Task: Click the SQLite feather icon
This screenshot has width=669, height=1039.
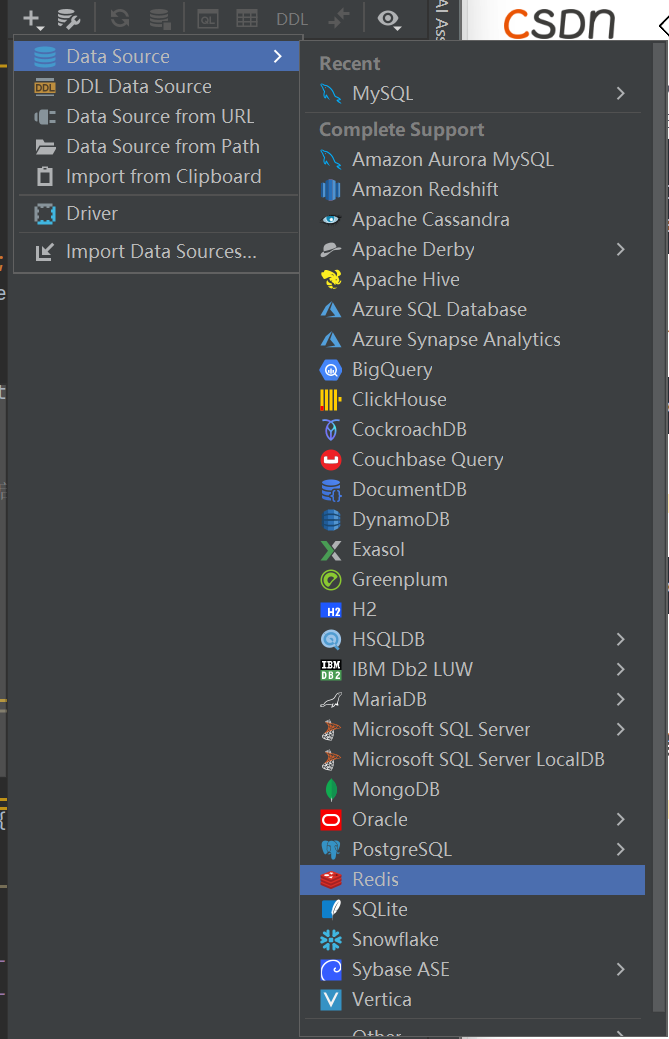Action: 331,909
